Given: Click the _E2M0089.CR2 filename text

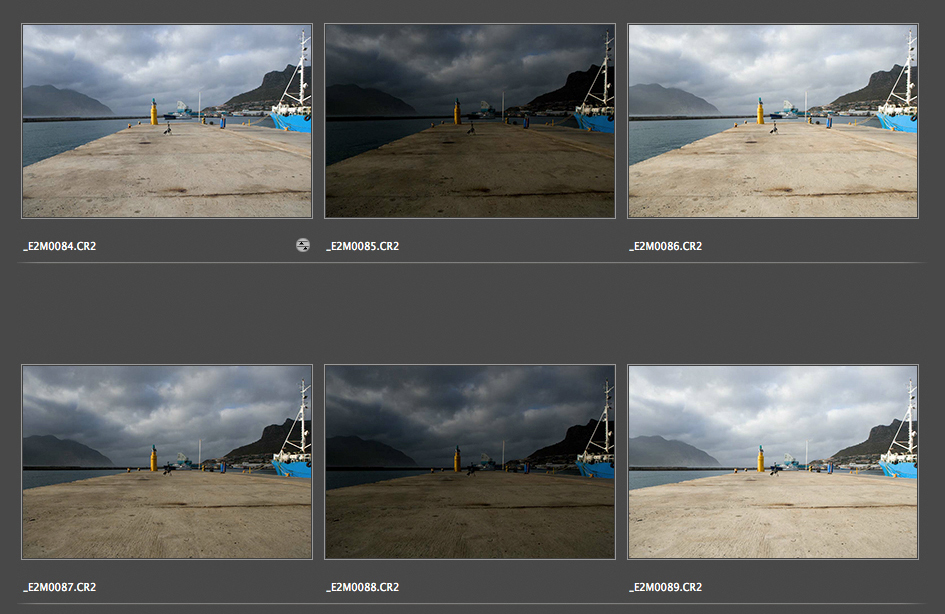Looking at the screenshot, I should tap(666, 587).
